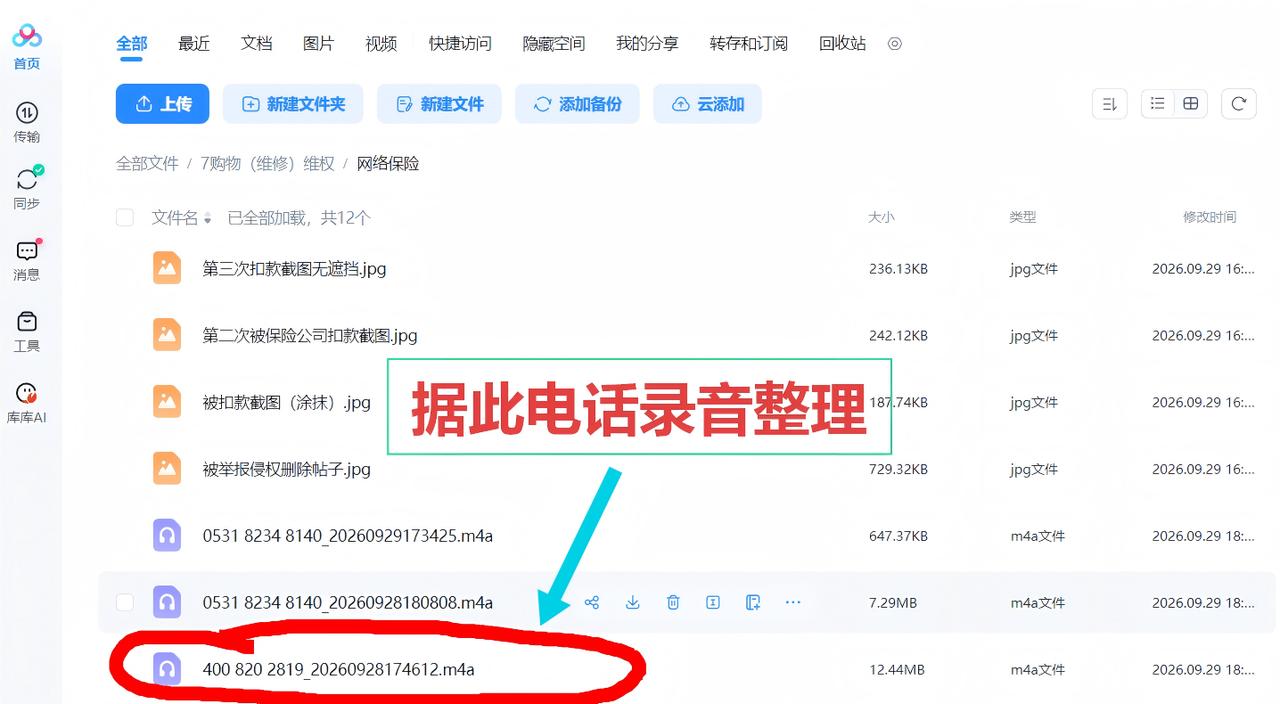The height and width of the screenshot is (704, 1280).
Task: Click the image icon of 被扣款截图（涂抹）.jpg
Action: [x=167, y=402]
